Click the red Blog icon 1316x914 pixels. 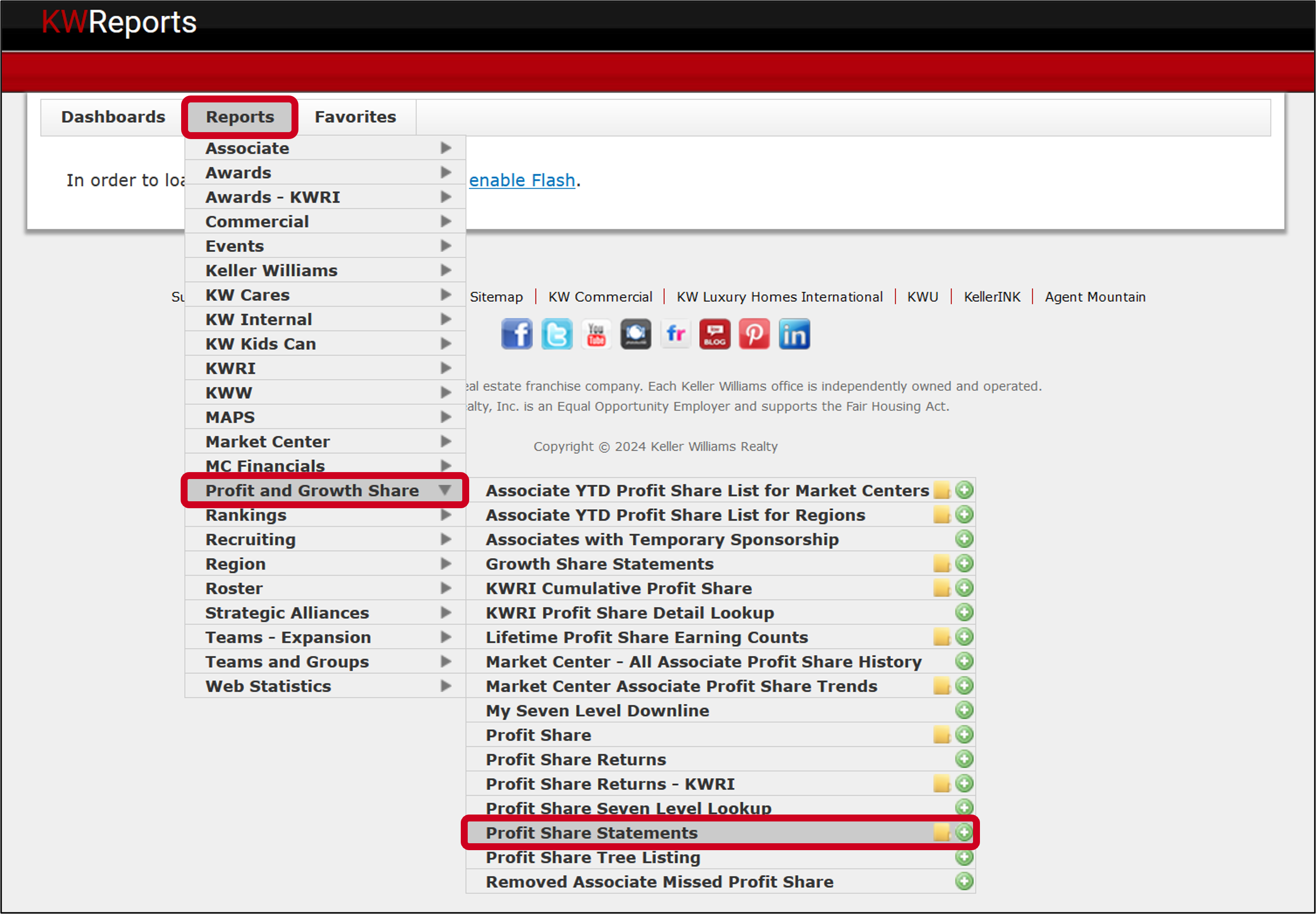coord(715,334)
